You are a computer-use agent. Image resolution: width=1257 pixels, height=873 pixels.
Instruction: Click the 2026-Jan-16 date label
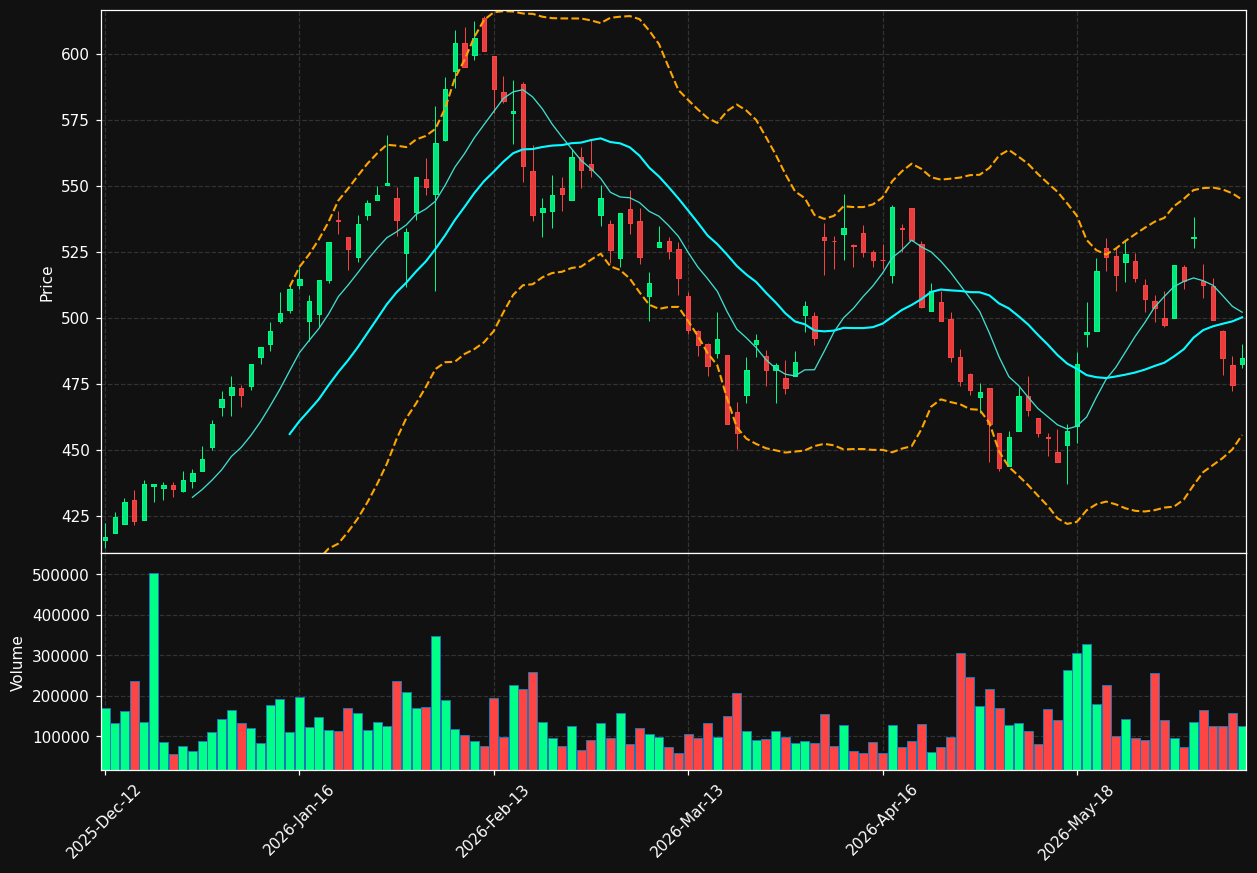point(298,821)
